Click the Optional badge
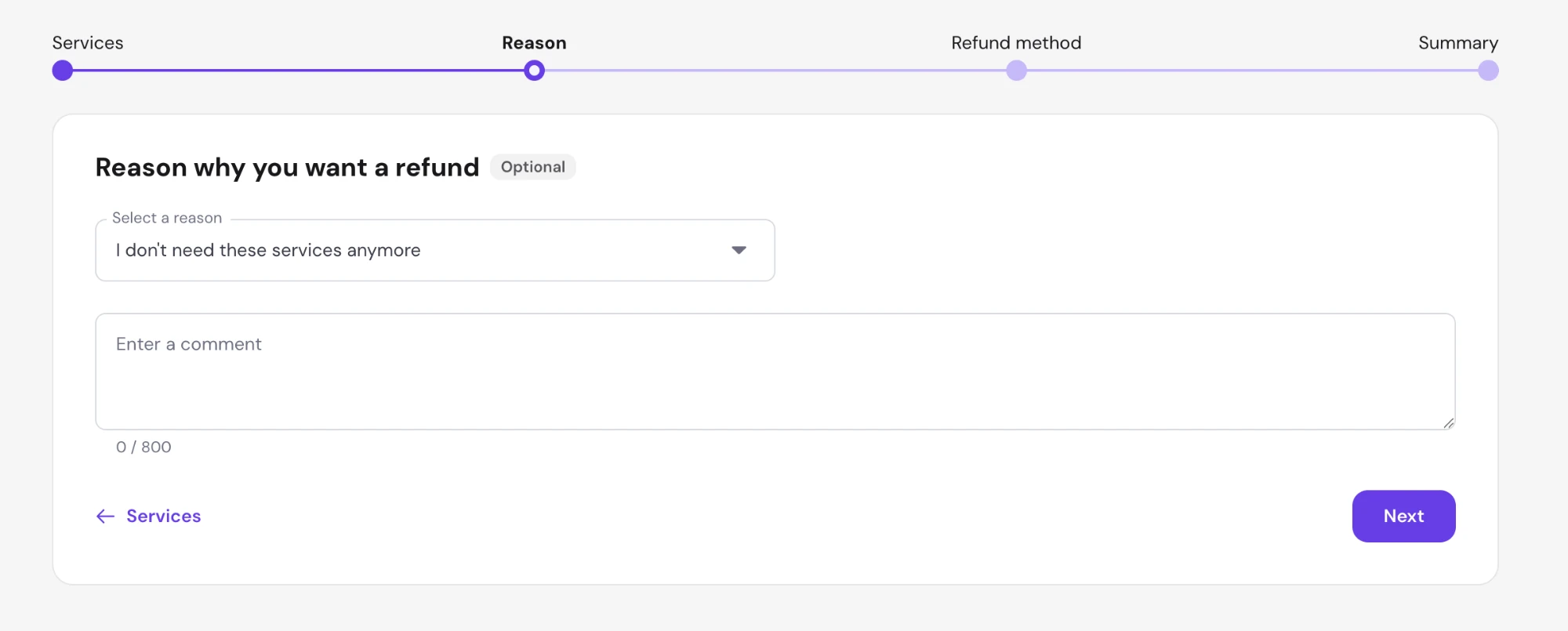The width and height of the screenshot is (1568, 631). tap(533, 167)
